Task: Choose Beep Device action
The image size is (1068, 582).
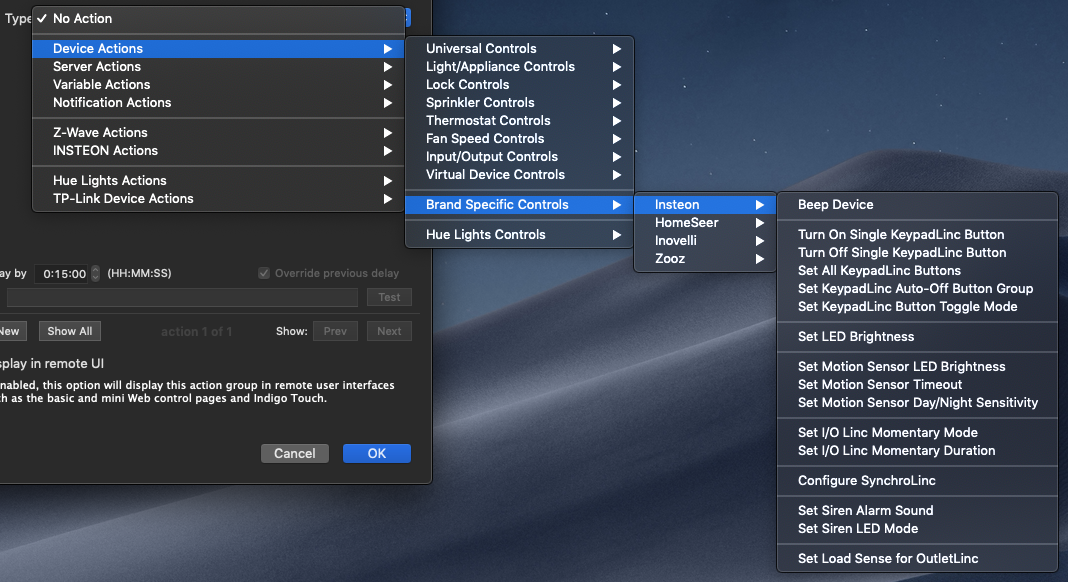Action: [917, 204]
